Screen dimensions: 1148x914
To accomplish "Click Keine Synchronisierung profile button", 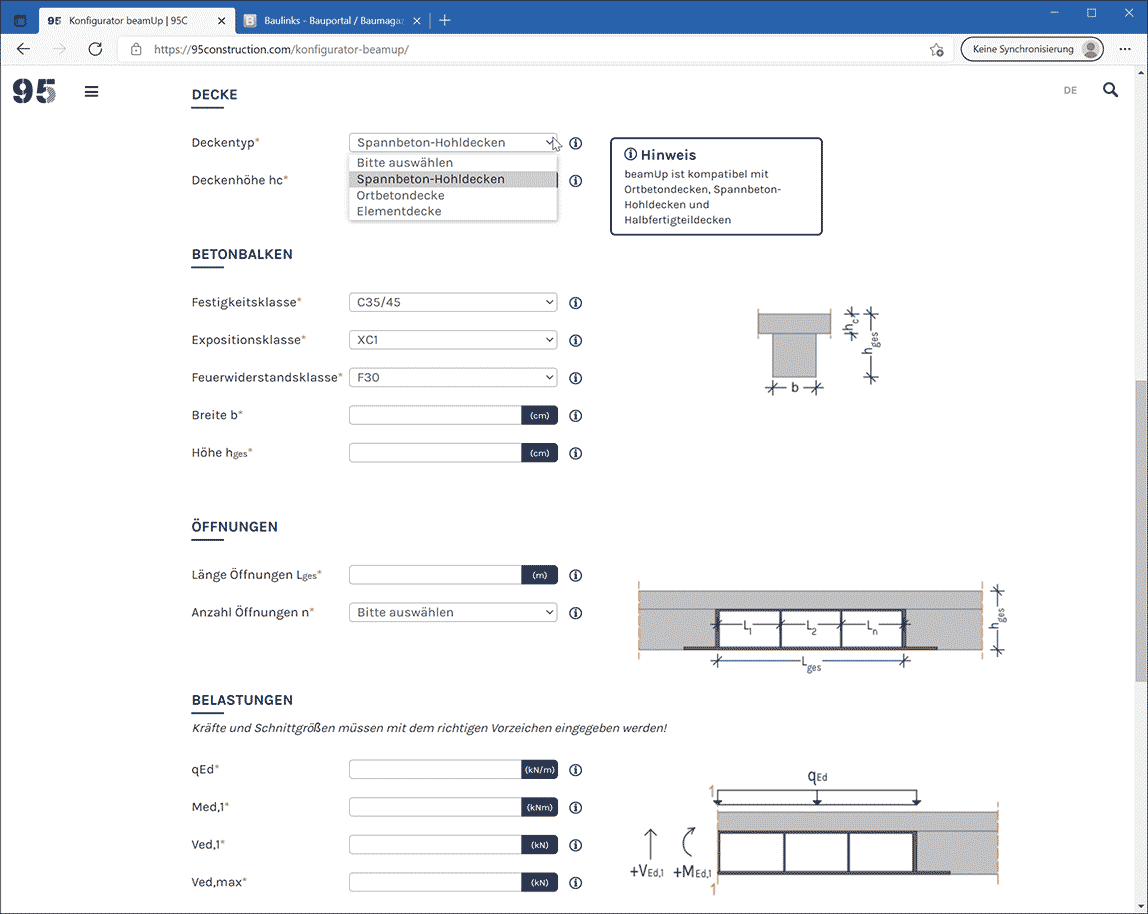I will (x=1032, y=49).
